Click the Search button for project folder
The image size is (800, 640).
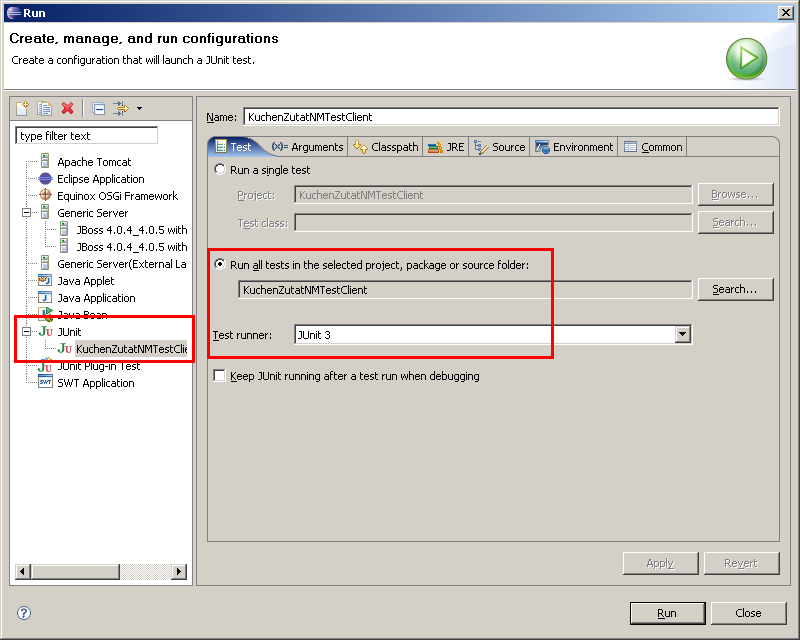(x=735, y=289)
